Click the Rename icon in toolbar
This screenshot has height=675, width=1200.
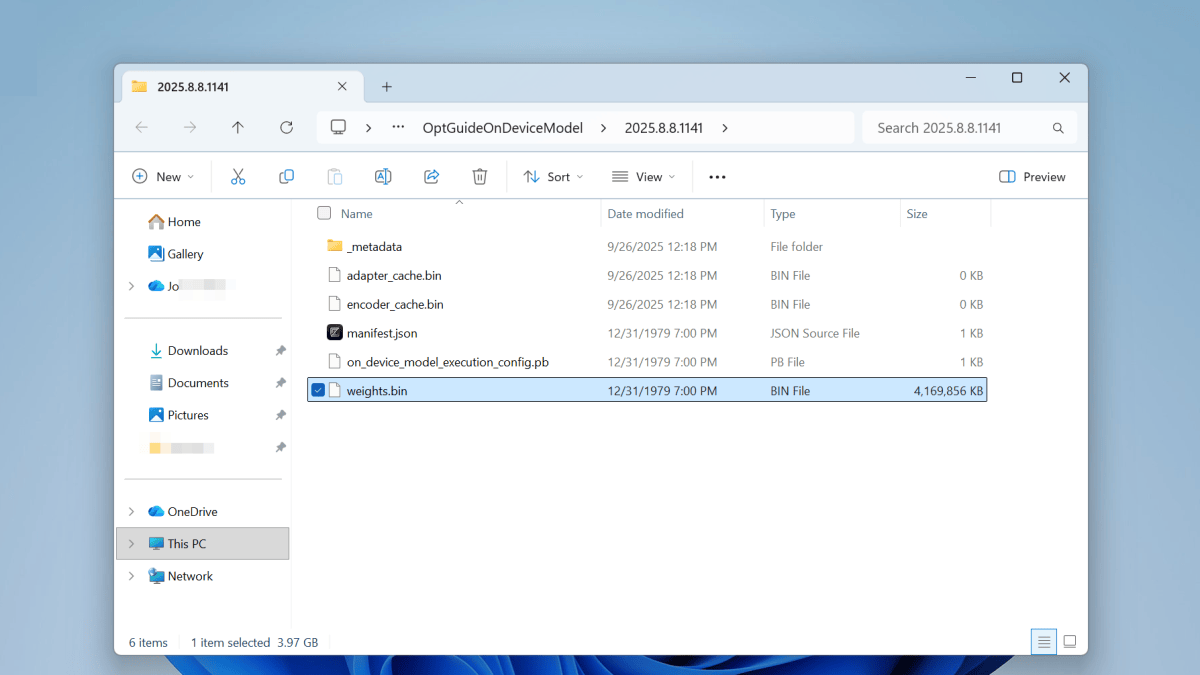383,177
